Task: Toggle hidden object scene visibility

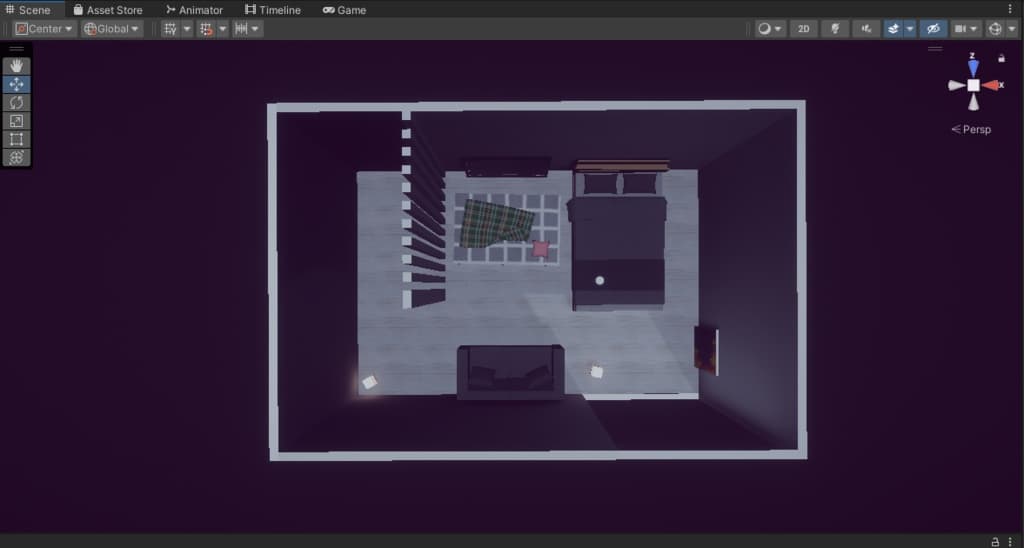Action: [933, 29]
